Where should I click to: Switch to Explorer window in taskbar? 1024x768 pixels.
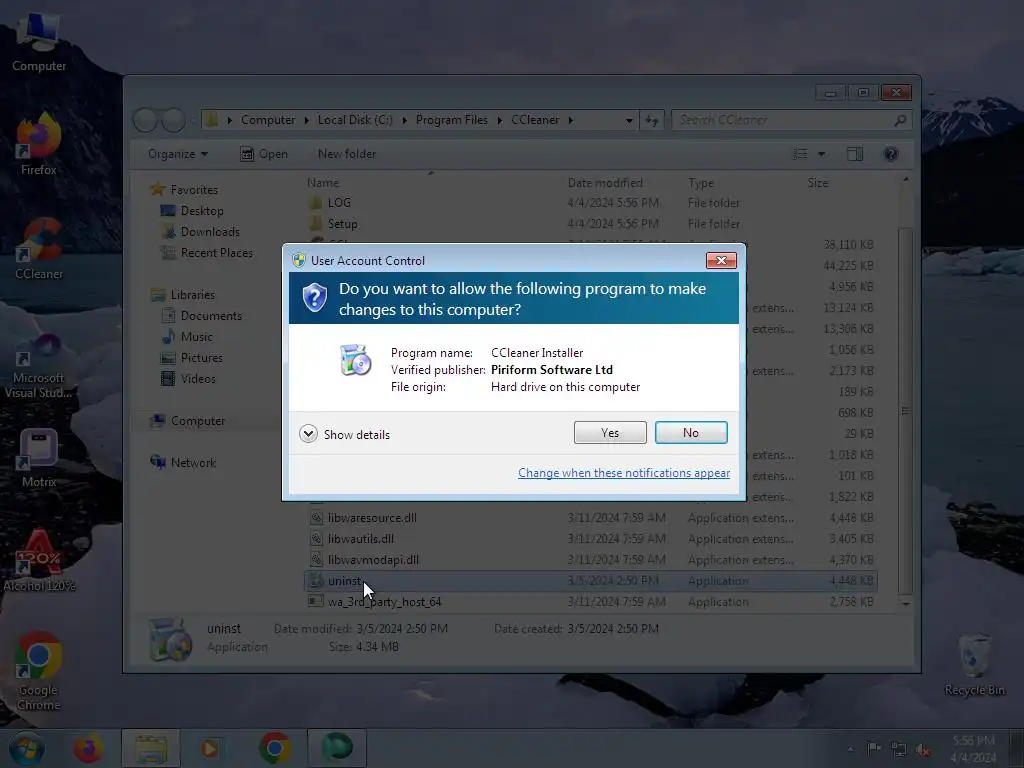click(151, 748)
